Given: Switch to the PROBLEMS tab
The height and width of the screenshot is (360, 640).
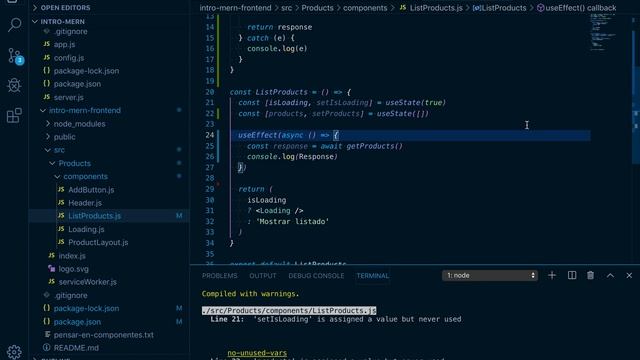Looking at the screenshot, I should [220, 276].
